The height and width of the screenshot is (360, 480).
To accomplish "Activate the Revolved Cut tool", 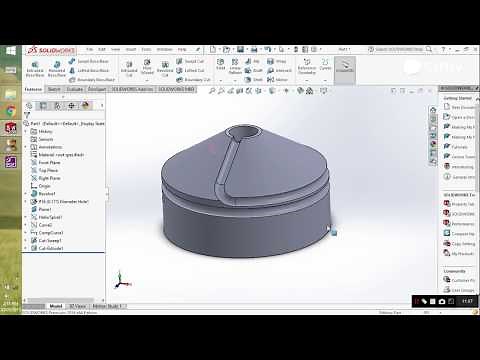I will coord(165,69).
